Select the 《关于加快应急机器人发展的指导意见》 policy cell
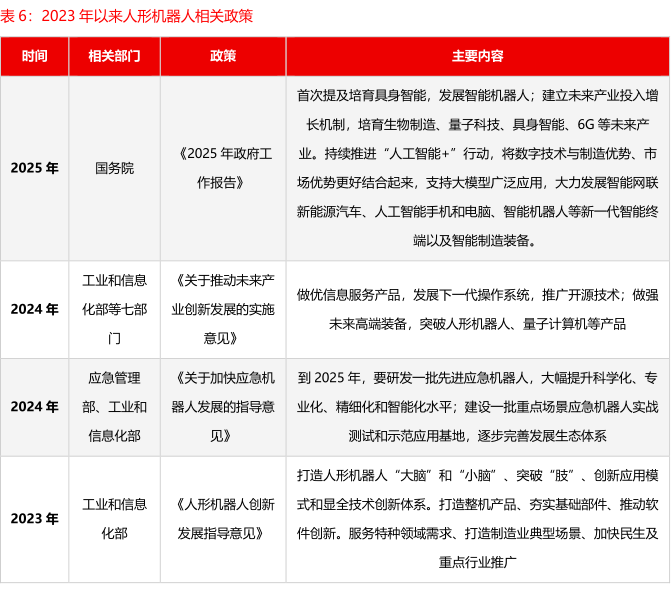The width and height of the screenshot is (671, 606). point(223,407)
